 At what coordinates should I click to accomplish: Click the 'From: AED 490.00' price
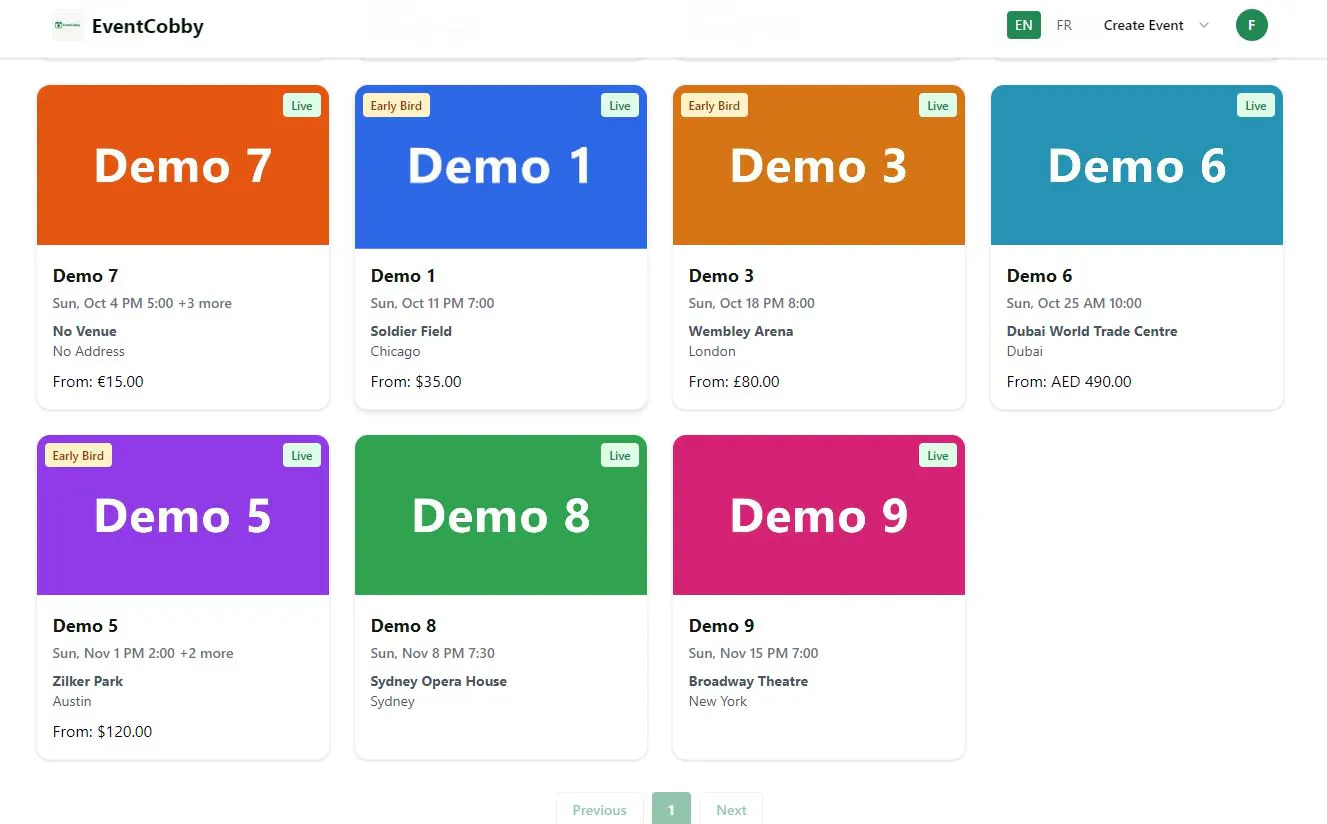[x=1069, y=382]
